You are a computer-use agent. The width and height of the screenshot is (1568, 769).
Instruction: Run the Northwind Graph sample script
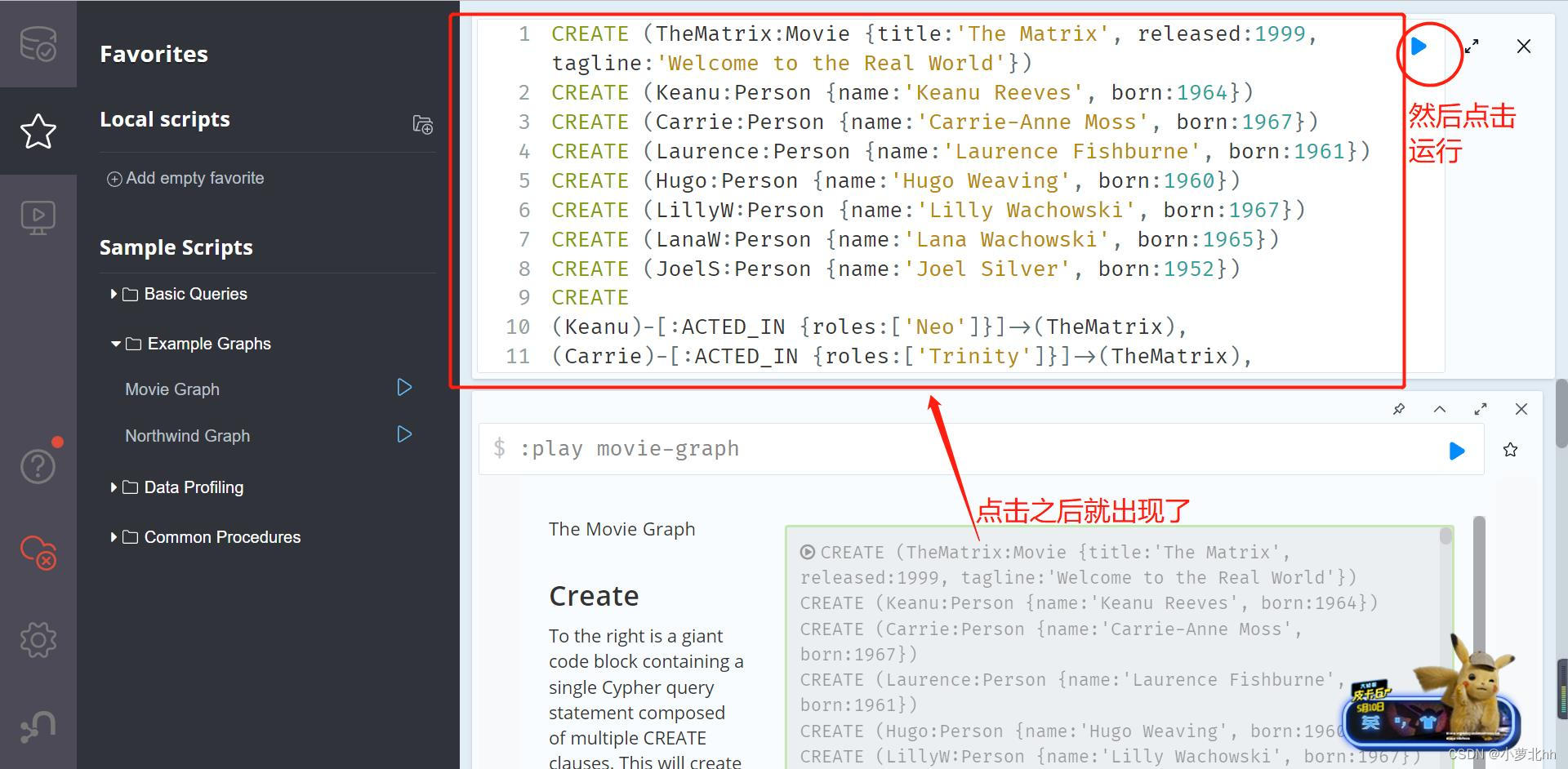[x=404, y=433]
